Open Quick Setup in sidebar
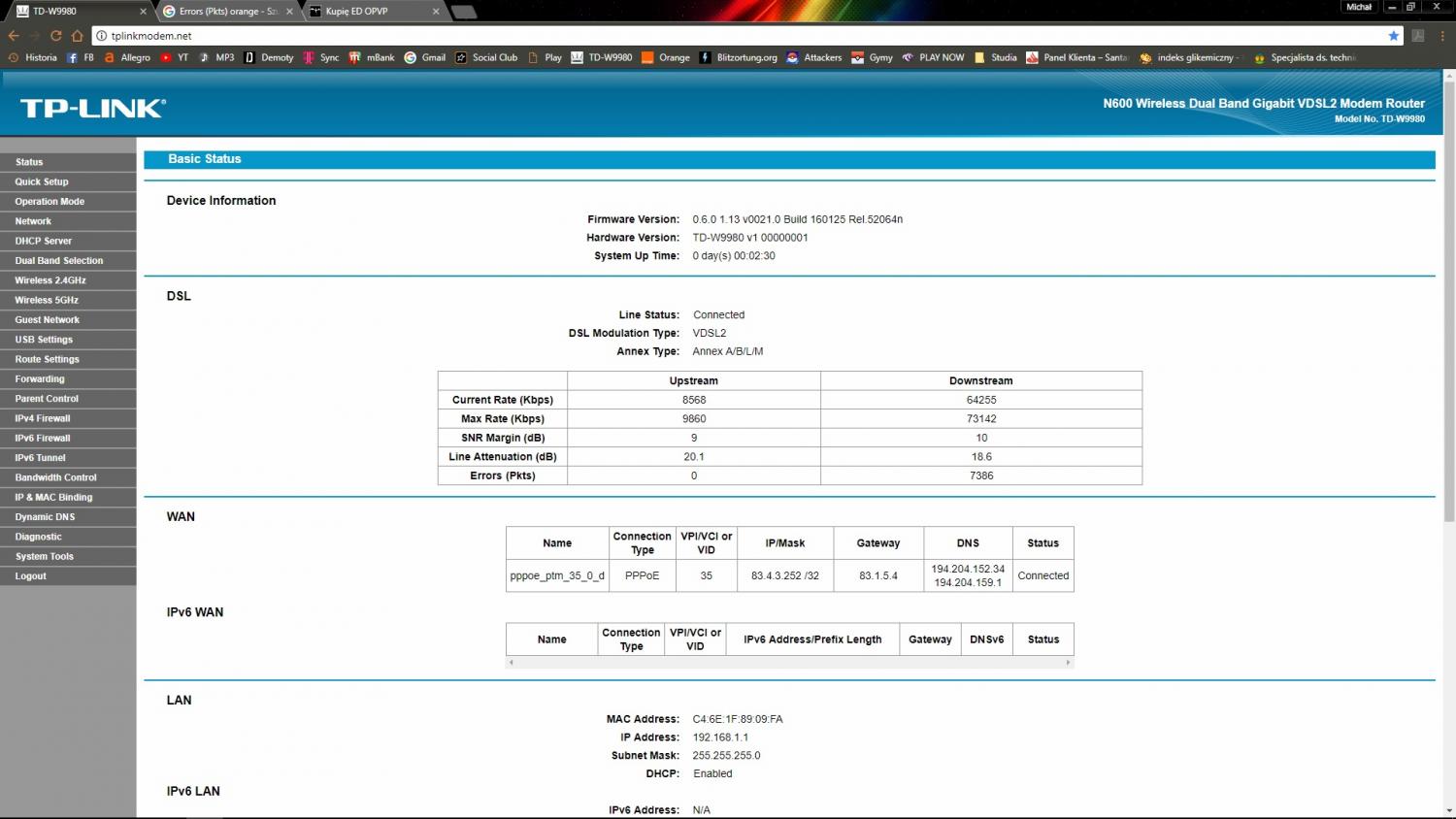 tap(42, 181)
